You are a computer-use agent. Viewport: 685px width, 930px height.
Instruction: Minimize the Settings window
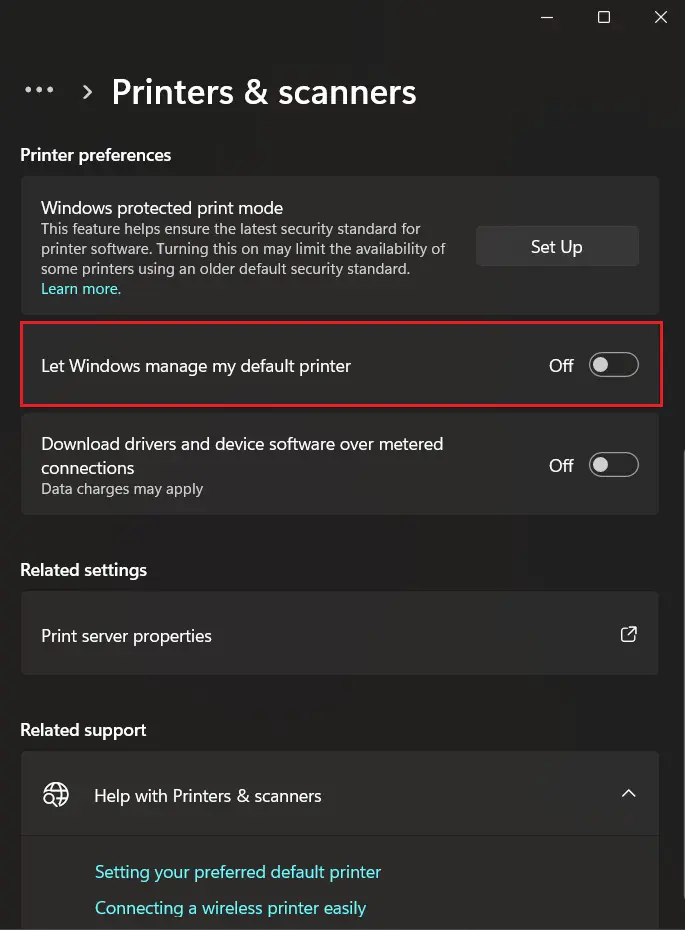tap(546, 17)
